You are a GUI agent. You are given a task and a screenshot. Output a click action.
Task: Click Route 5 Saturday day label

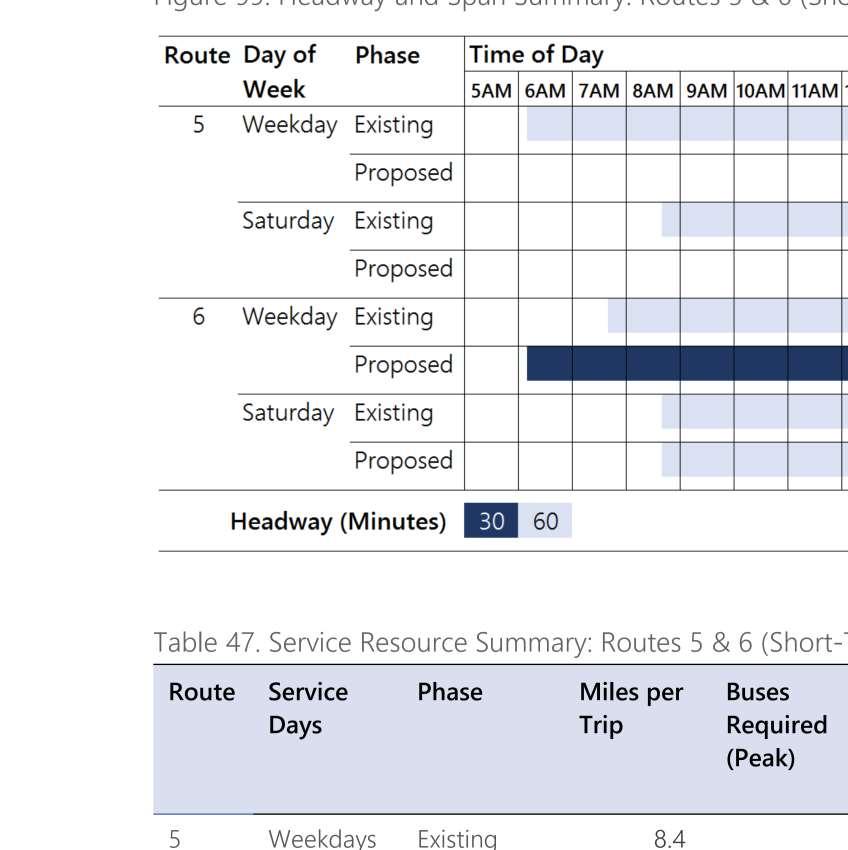pos(288,221)
